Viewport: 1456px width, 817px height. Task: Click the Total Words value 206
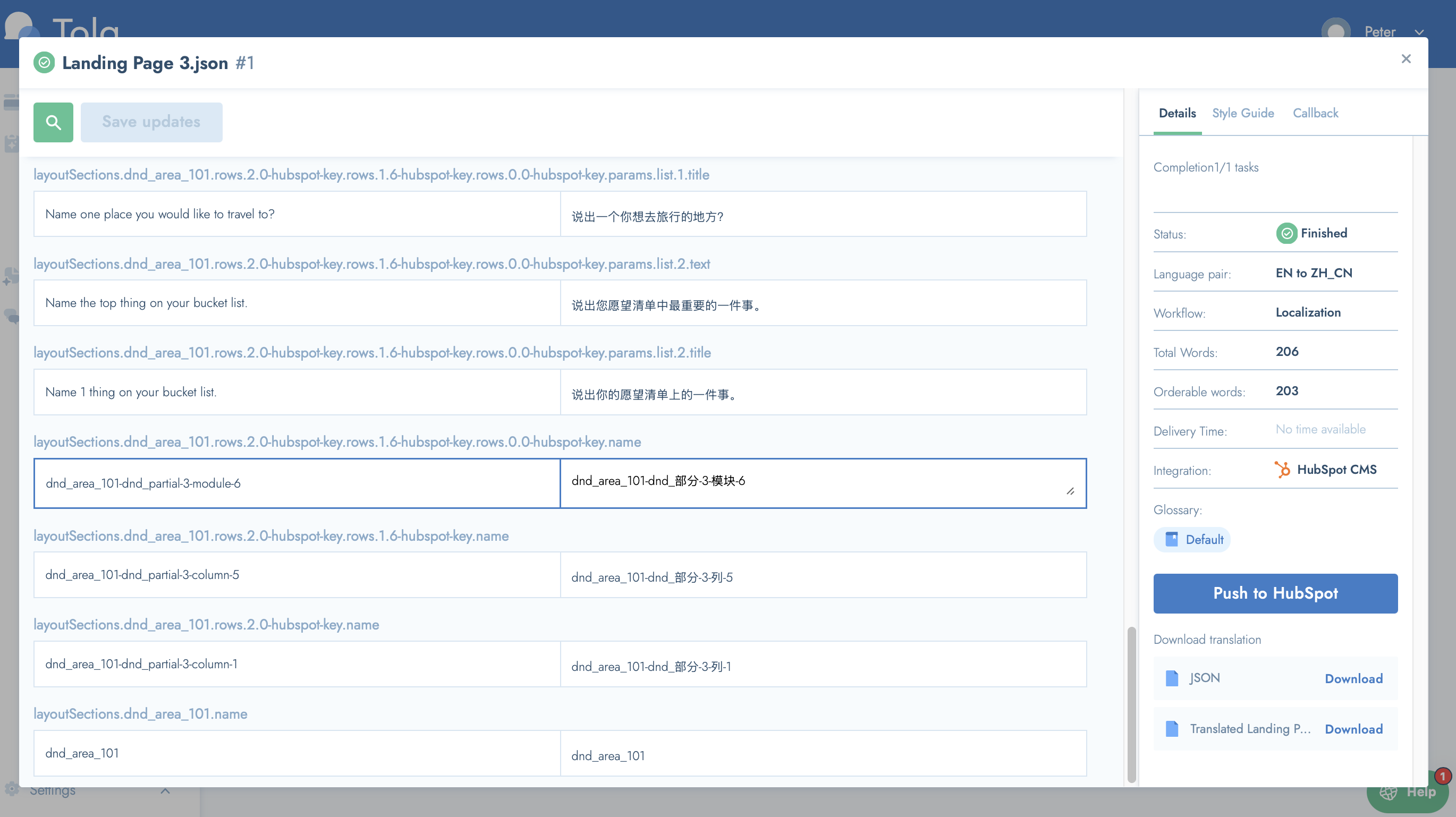point(1287,352)
